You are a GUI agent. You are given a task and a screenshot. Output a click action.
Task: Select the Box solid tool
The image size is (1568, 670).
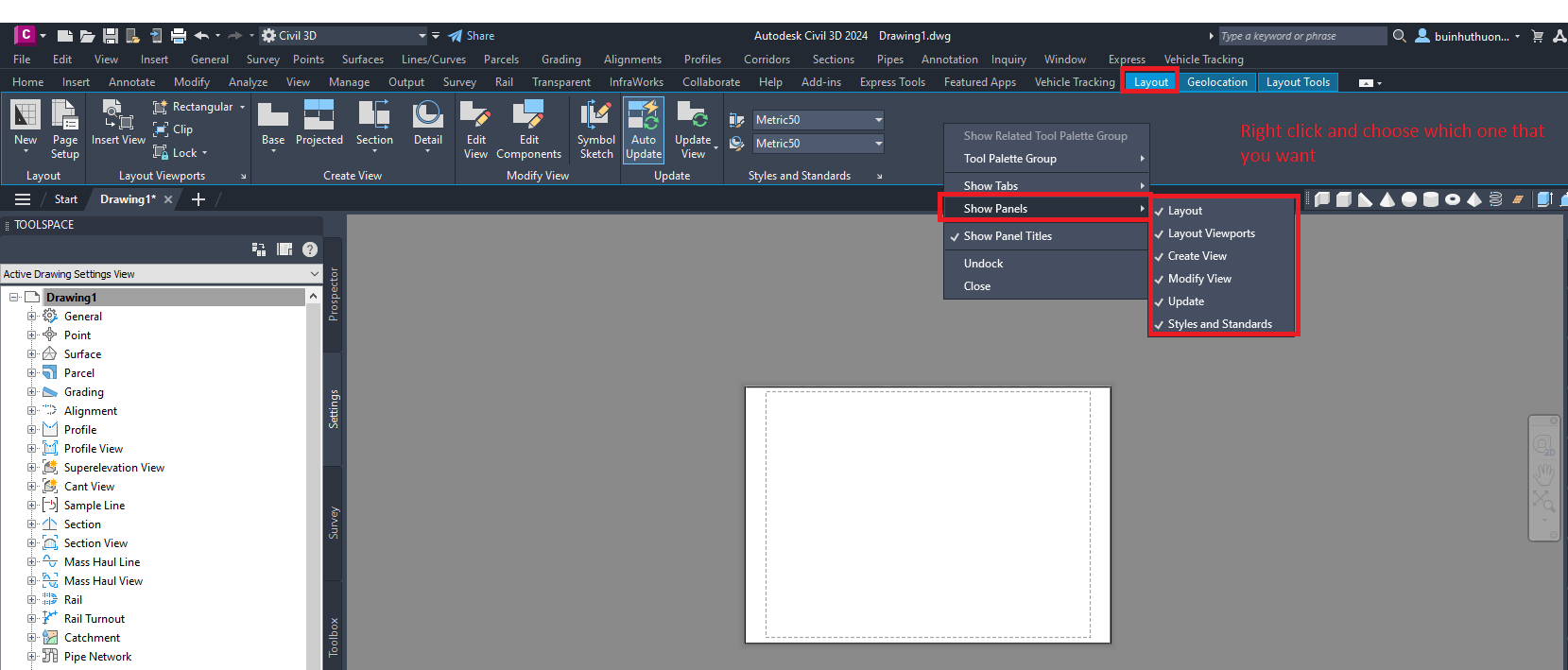click(x=1344, y=199)
